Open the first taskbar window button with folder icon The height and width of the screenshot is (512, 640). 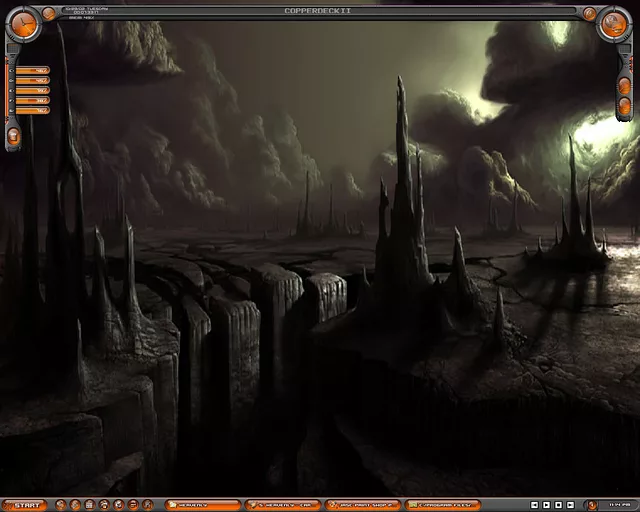coord(202,505)
